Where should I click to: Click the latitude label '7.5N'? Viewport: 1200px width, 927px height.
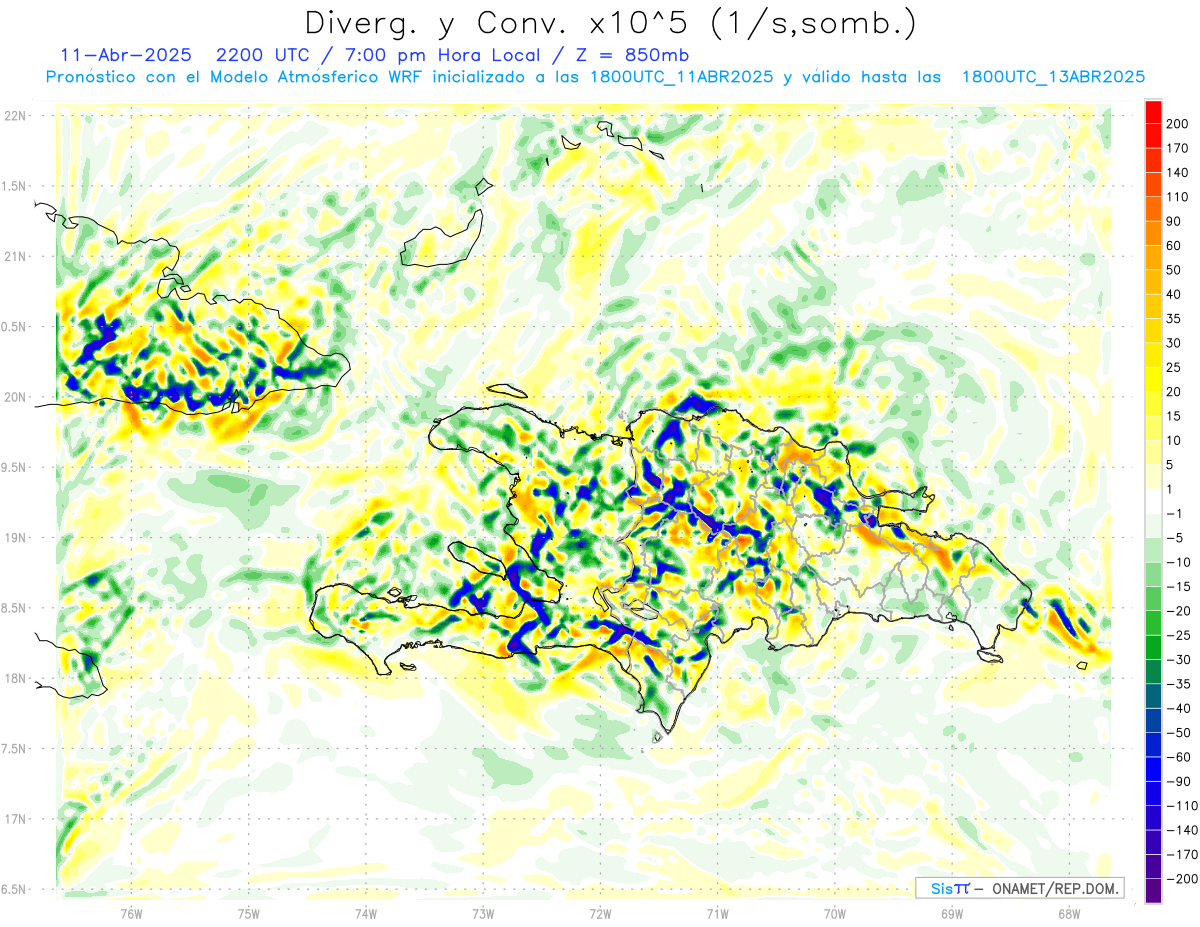[13, 748]
